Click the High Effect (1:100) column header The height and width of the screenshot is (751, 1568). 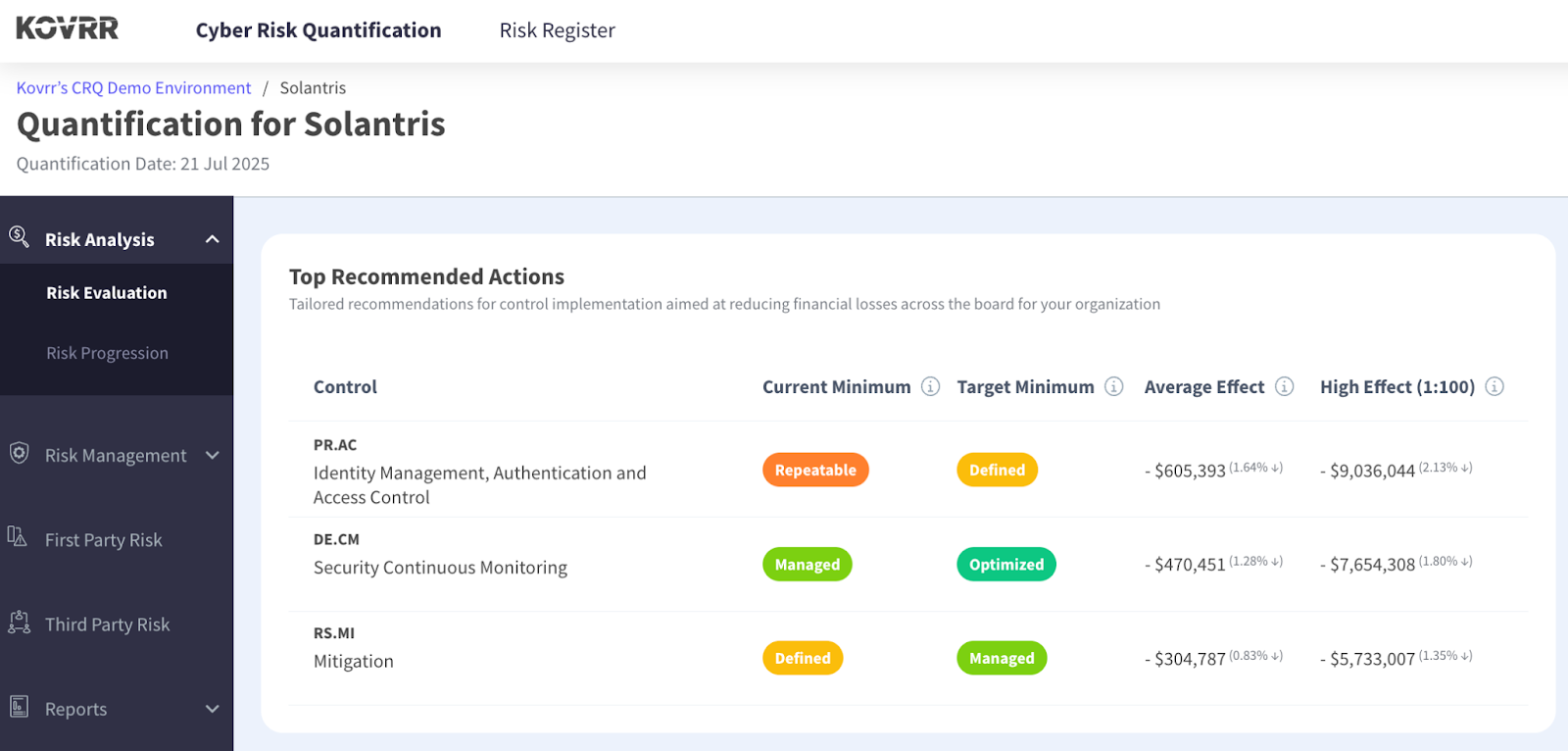tap(1397, 387)
